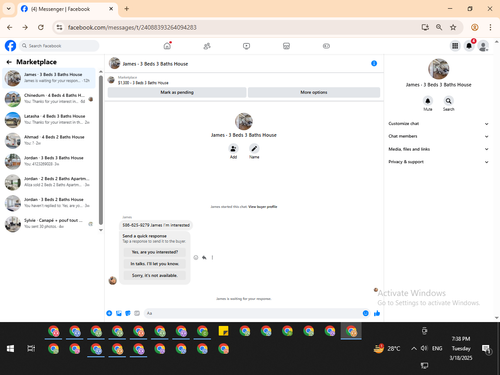Expand Media, files and links section
Image resolution: width=500 pixels, height=375 pixels.
(x=438, y=149)
